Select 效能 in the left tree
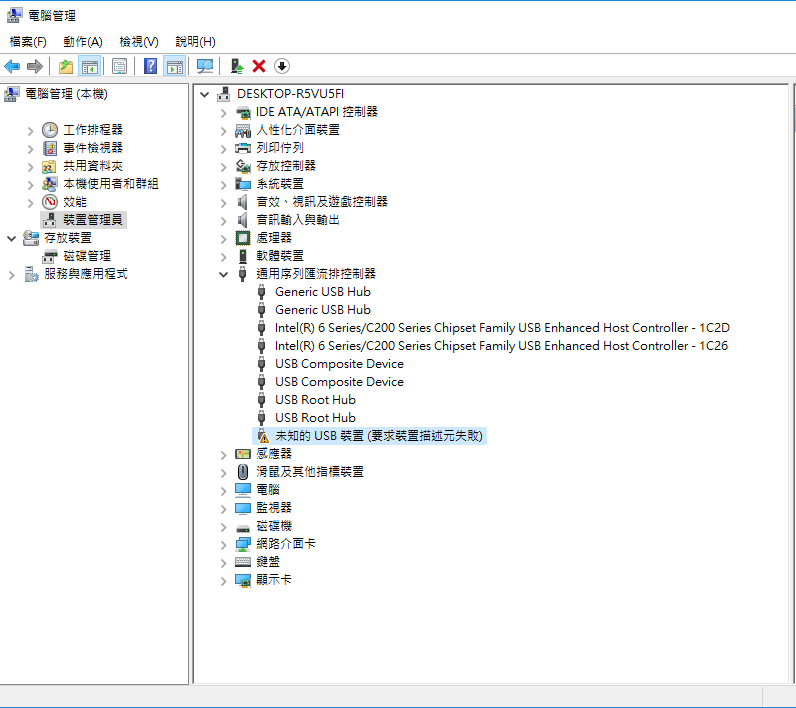Image resolution: width=796 pixels, height=708 pixels. 75,202
